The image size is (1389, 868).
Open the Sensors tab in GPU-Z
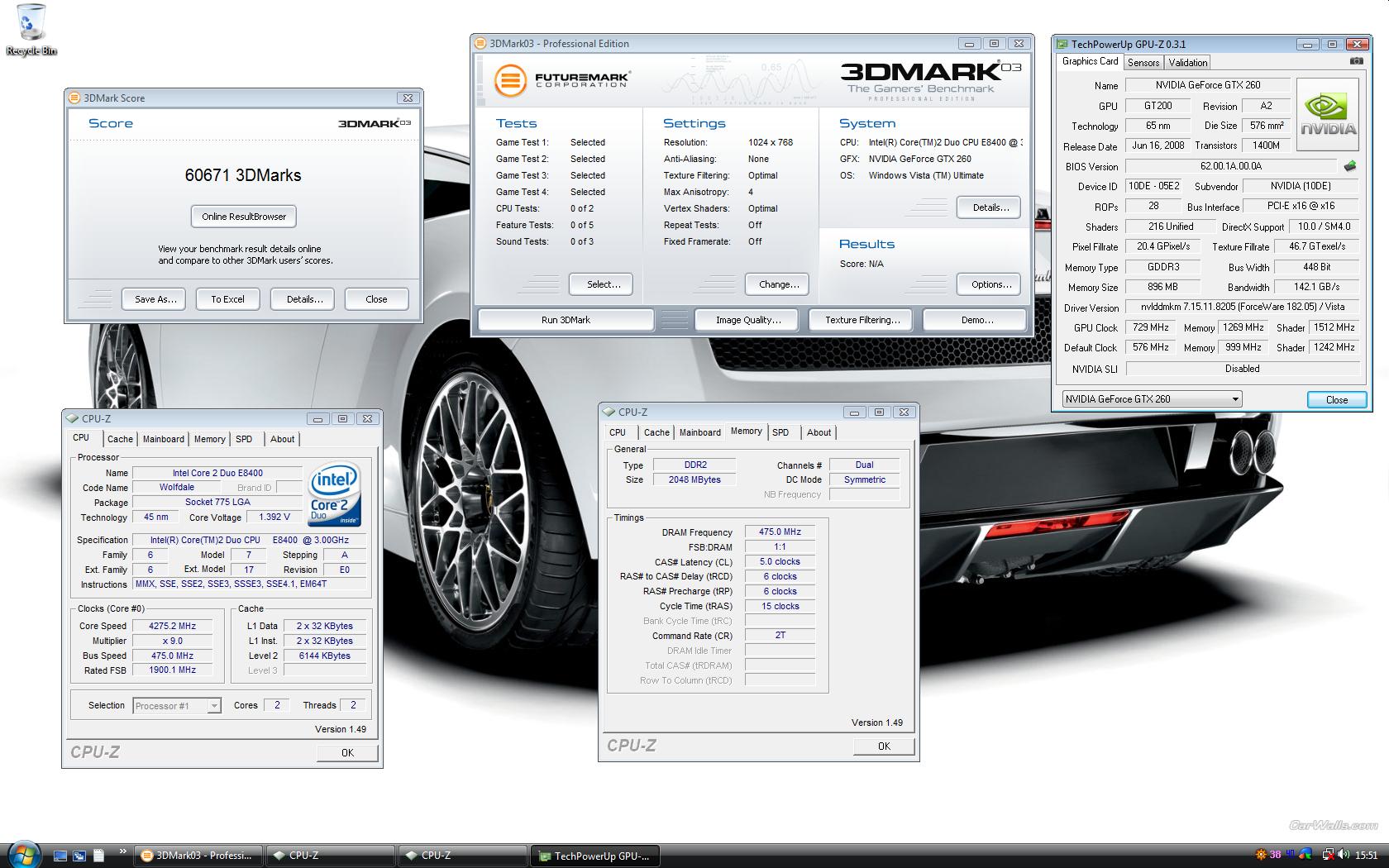tap(1143, 63)
